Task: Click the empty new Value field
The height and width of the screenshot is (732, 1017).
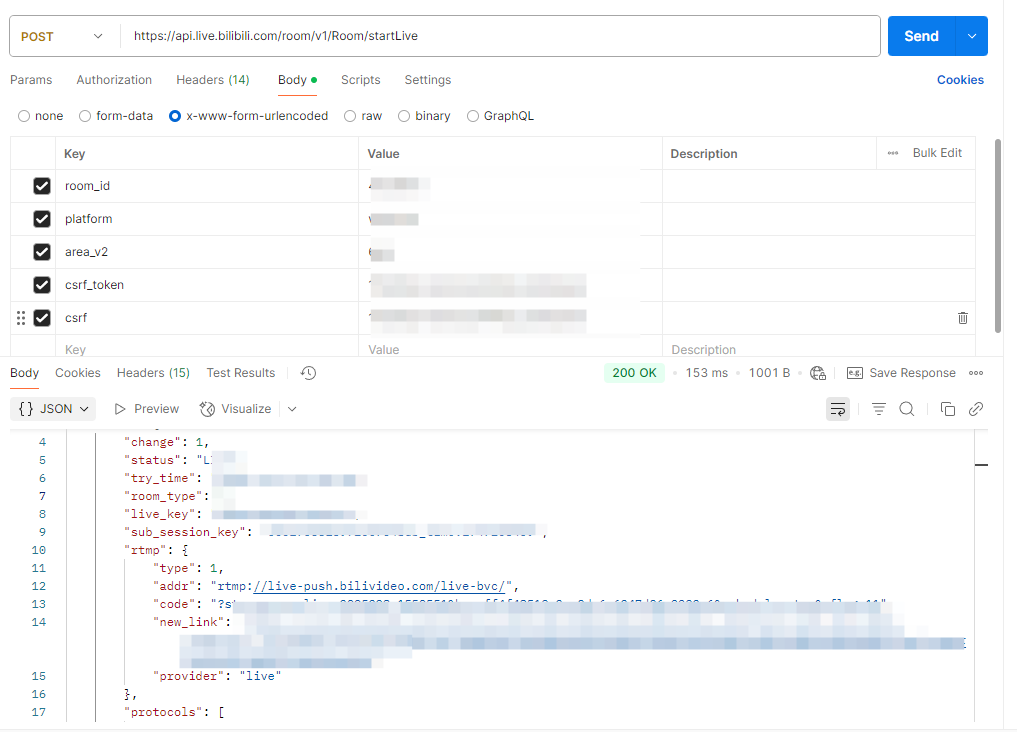Action: (510, 349)
